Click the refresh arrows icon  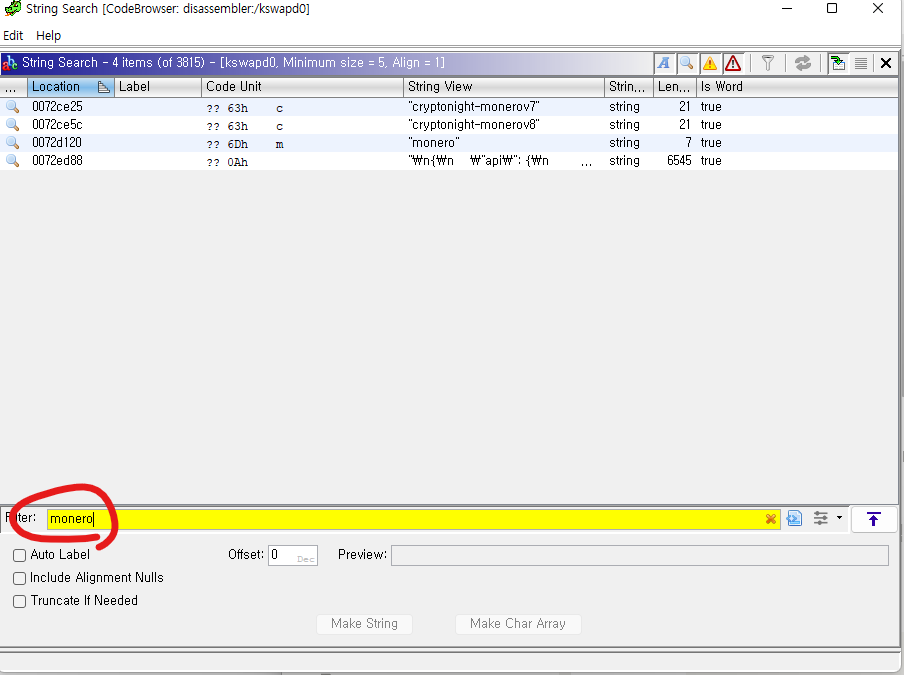click(x=803, y=63)
